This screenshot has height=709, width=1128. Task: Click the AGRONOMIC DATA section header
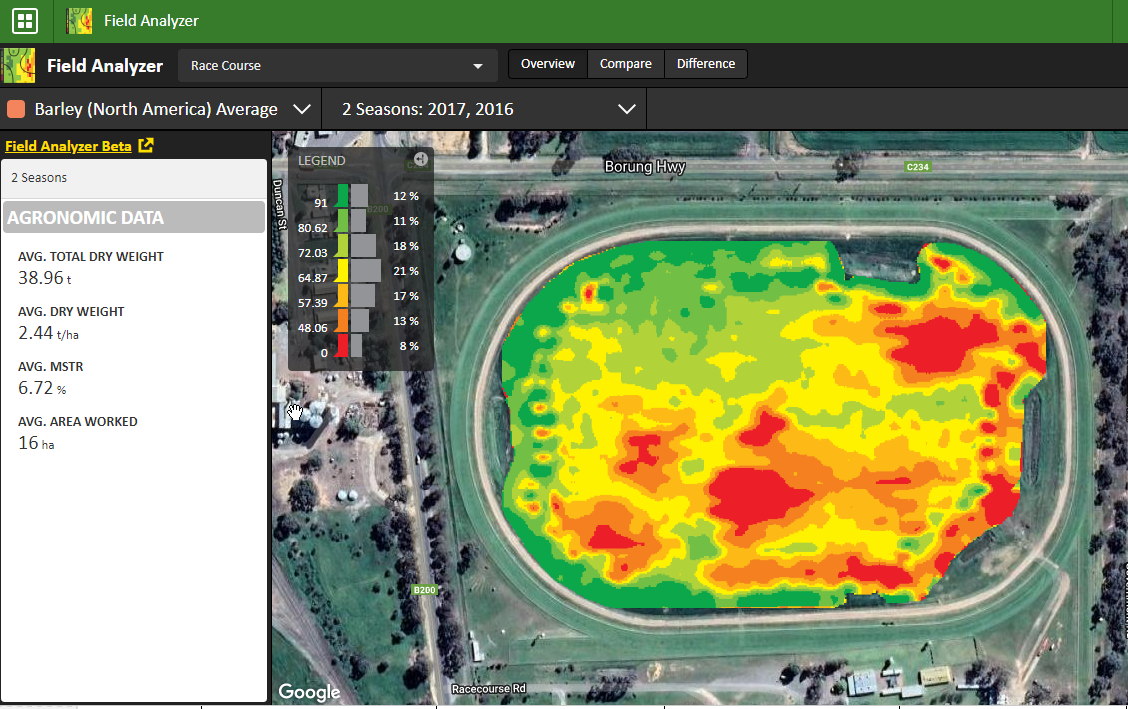[x=134, y=217]
